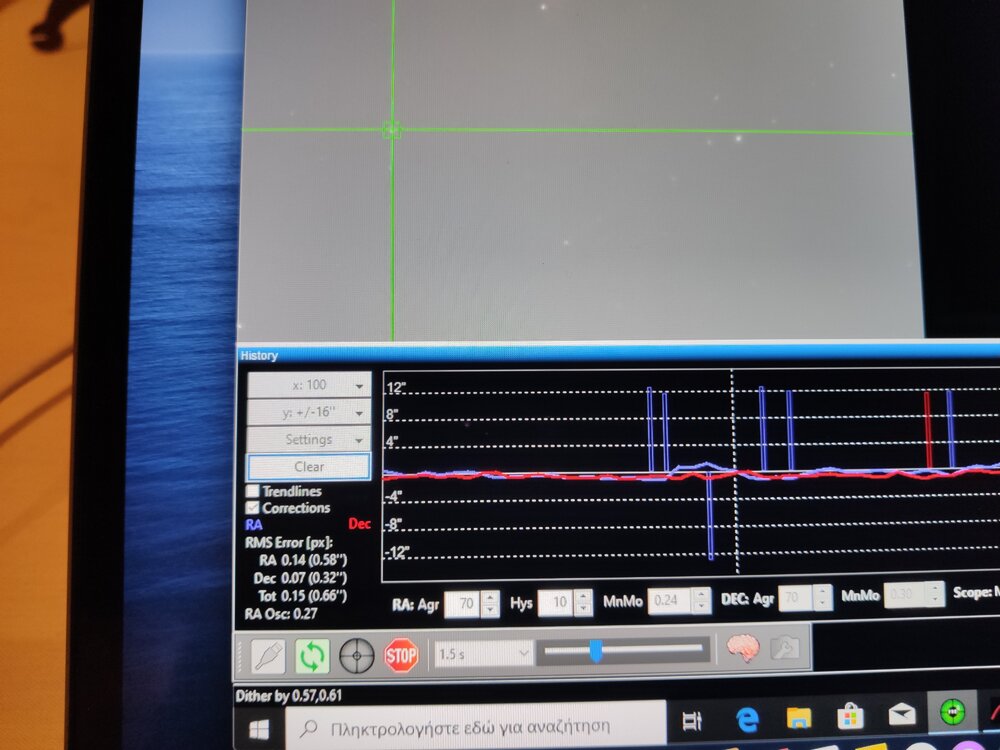The height and width of the screenshot is (750, 1000).
Task: Open Microsoft Edge from the taskbar
Action: pos(747,718)
